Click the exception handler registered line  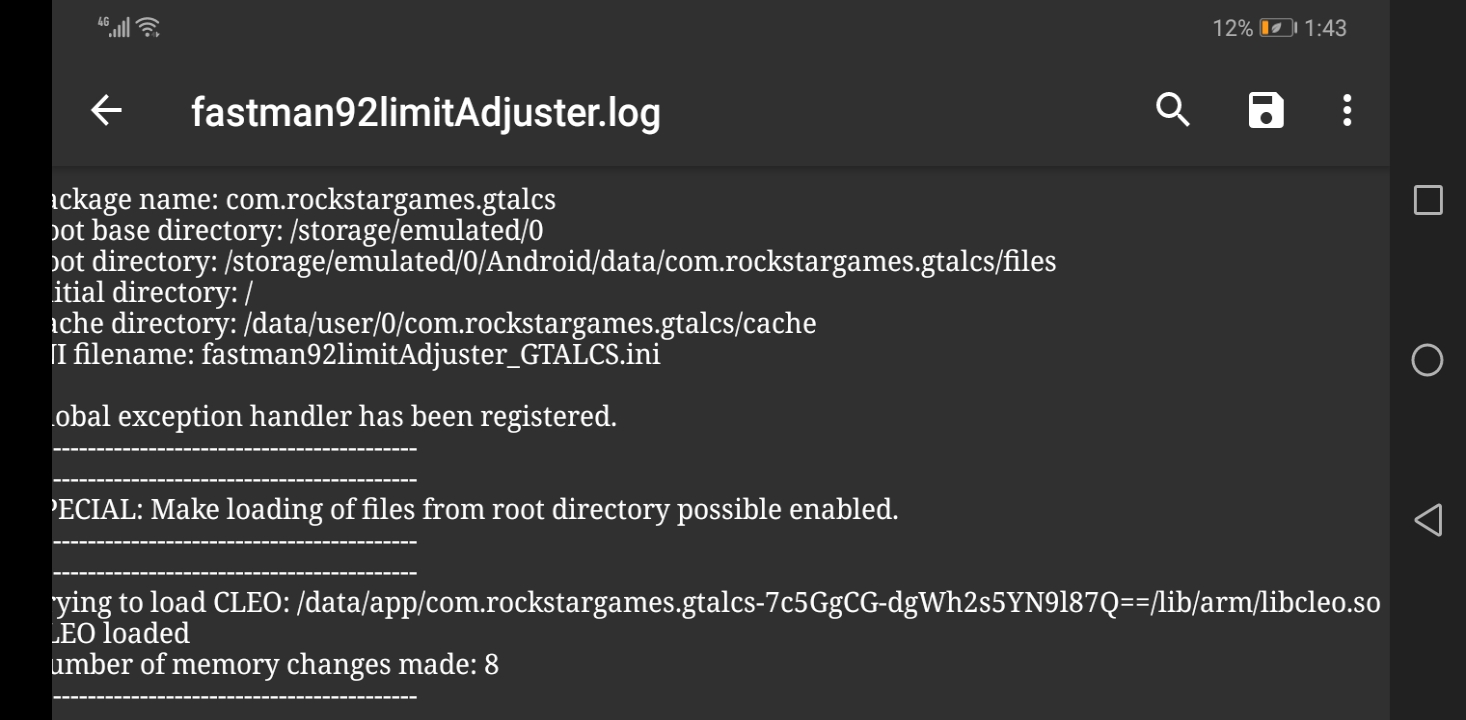[x=334, y=416]
